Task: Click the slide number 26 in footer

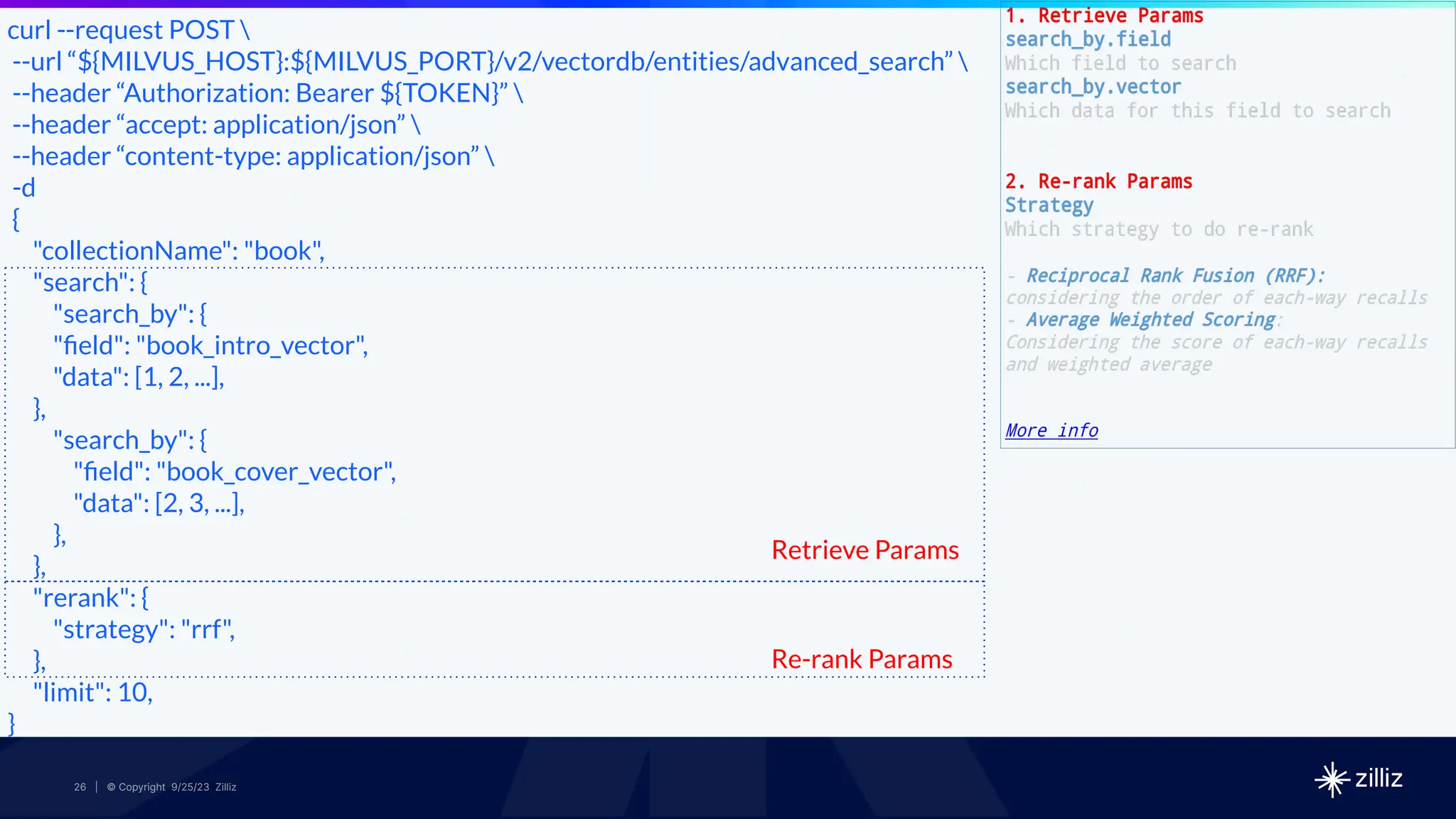Action: point(80,787)
